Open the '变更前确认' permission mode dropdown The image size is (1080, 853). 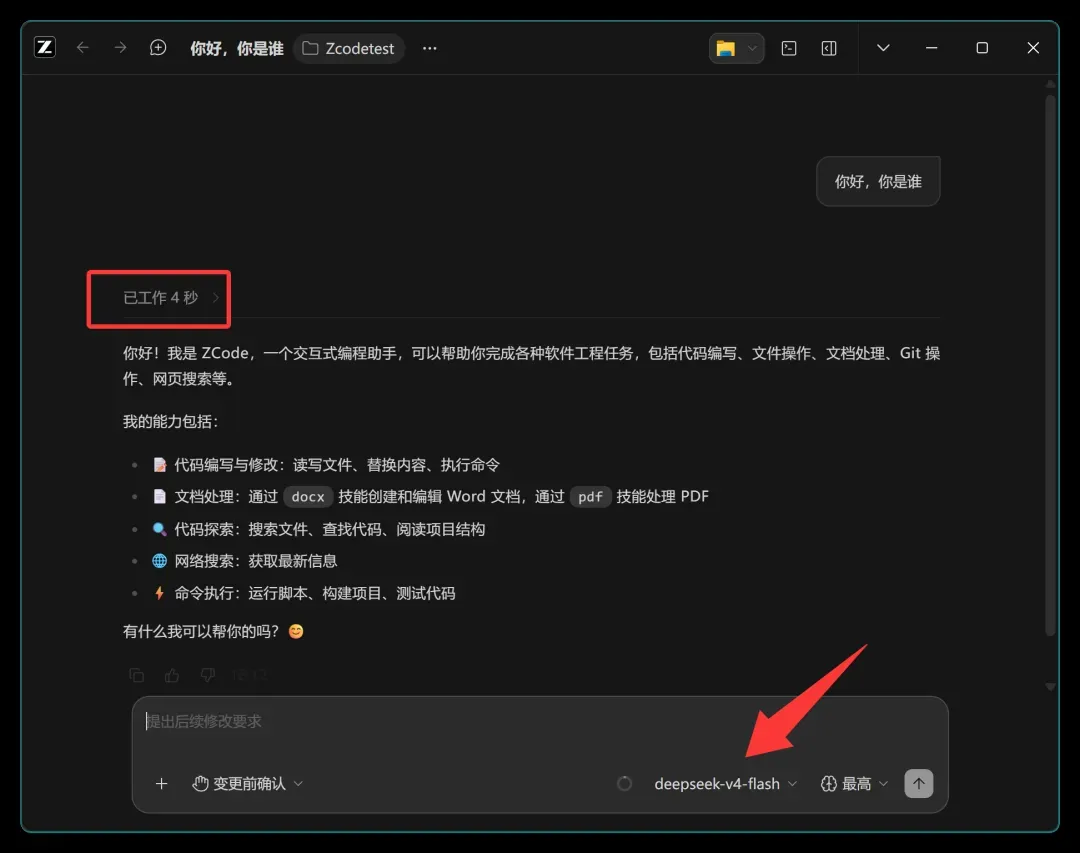click(248, 783)
